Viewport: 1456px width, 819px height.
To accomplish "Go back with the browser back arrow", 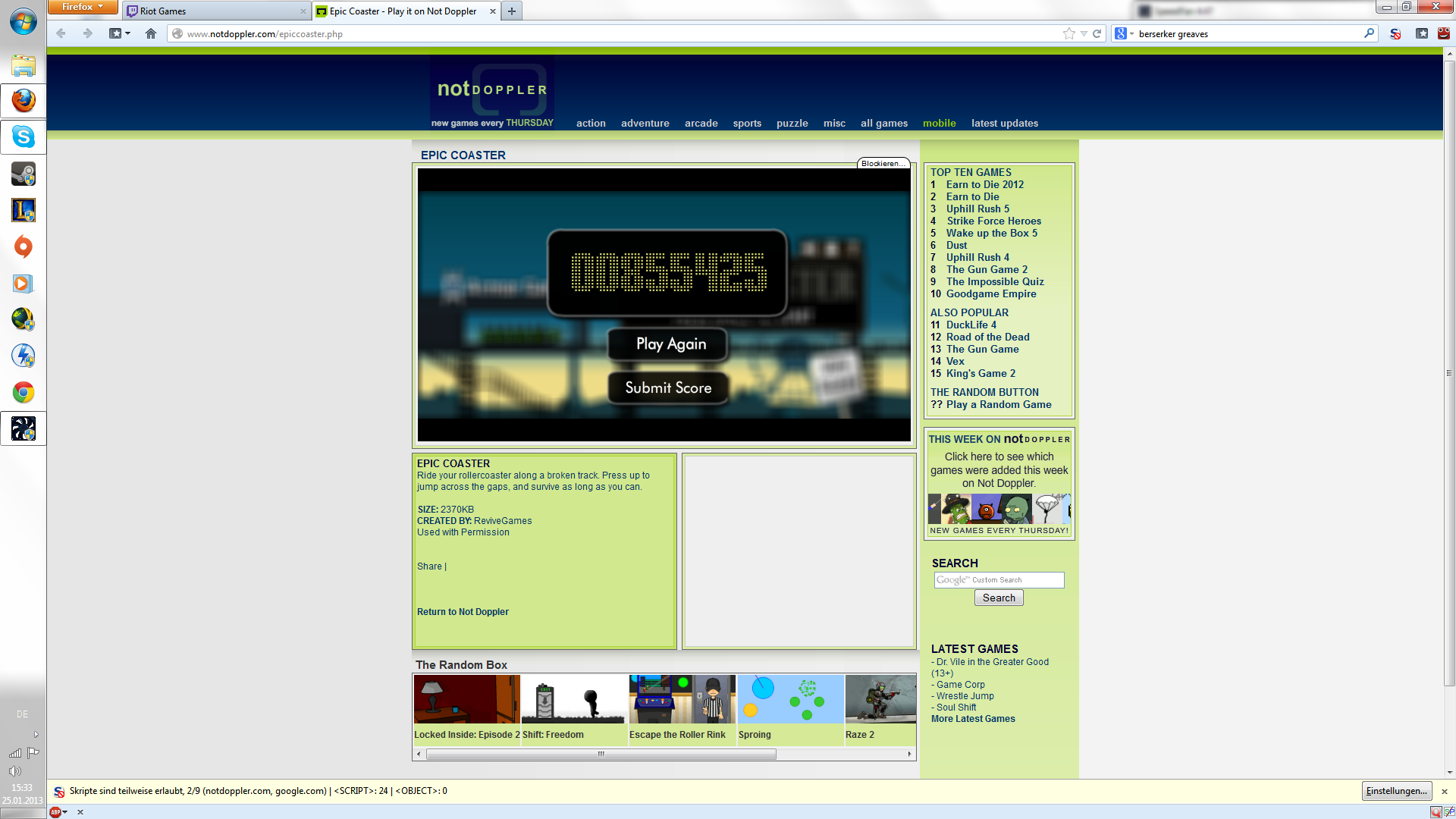I will pos(61,33).
